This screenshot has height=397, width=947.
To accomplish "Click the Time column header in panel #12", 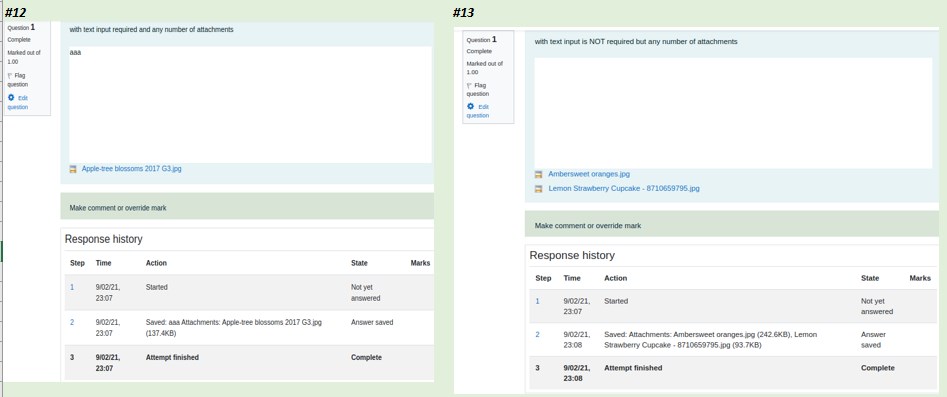I will pyautogui.click(x=103, y=263).
